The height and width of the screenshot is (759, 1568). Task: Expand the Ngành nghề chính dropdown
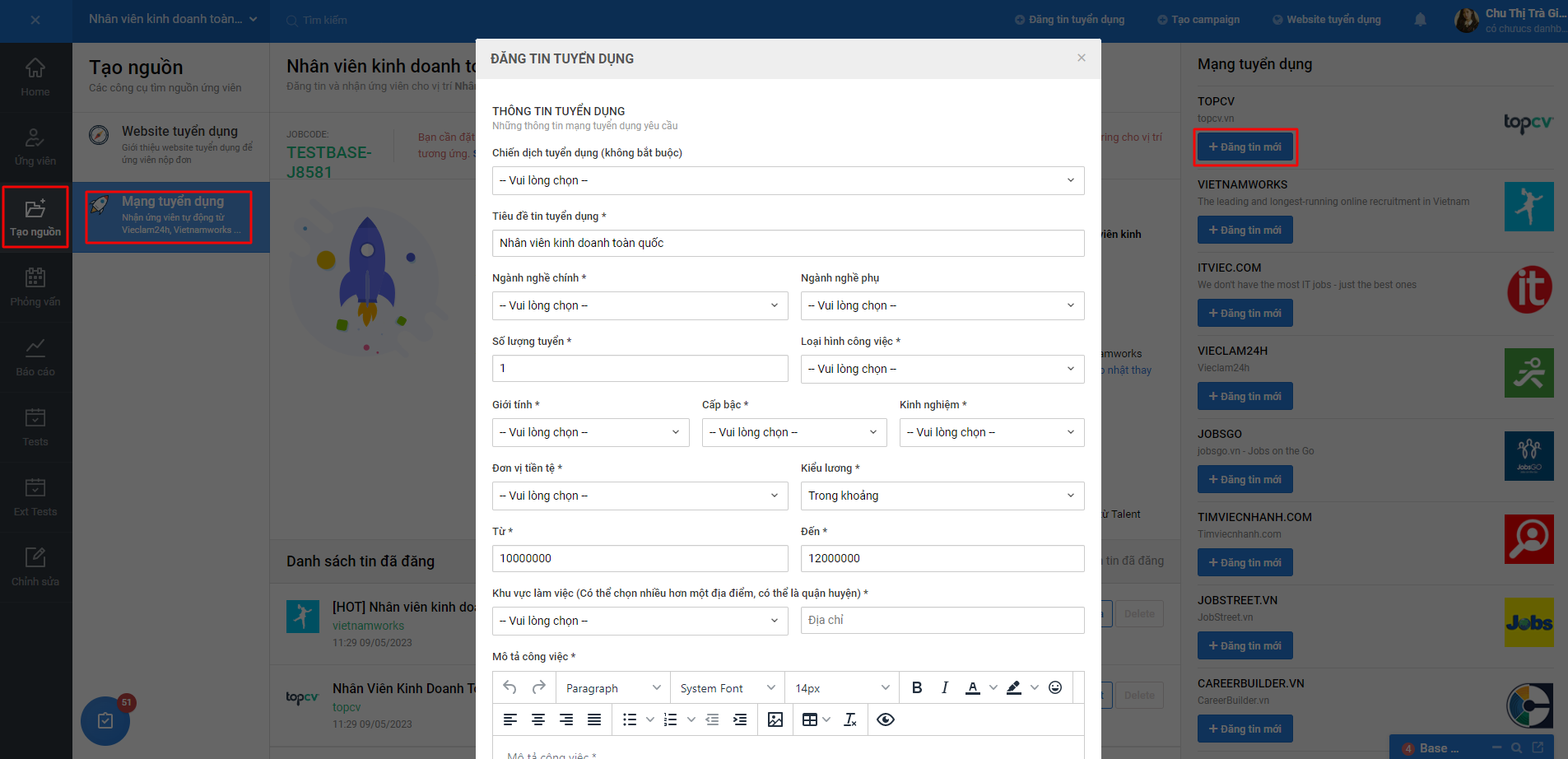640,305
